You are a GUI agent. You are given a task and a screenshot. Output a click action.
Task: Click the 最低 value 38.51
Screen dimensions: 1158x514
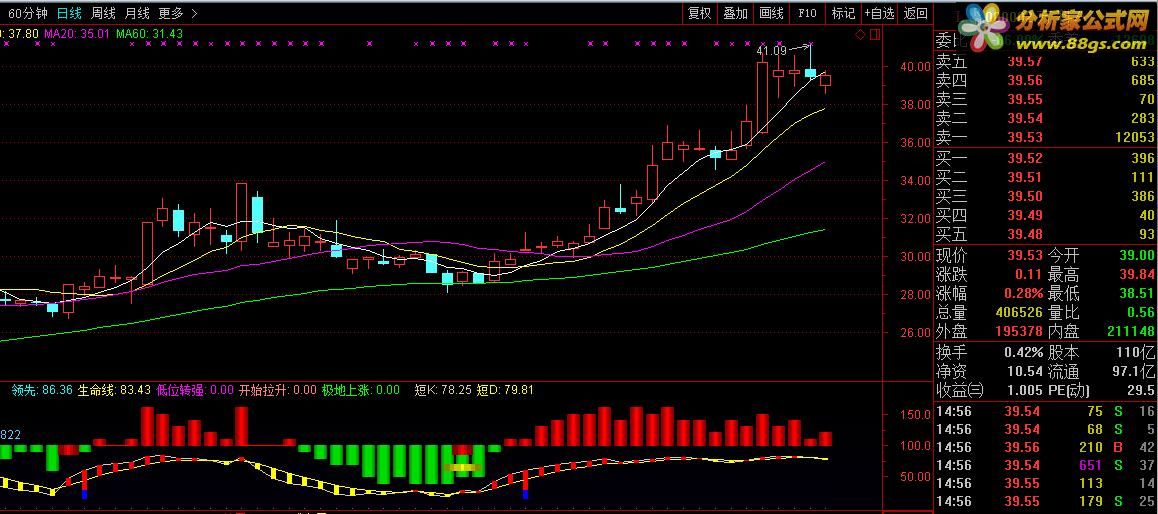[x=1136, y=294]
